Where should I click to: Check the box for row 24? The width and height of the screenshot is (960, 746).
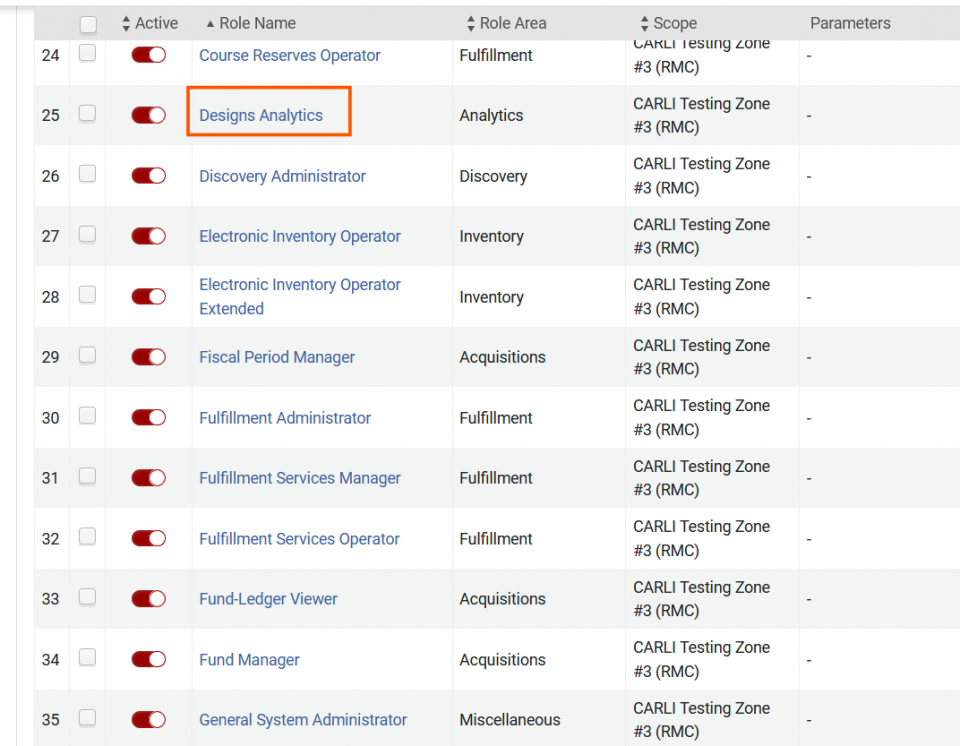(88, 53)
